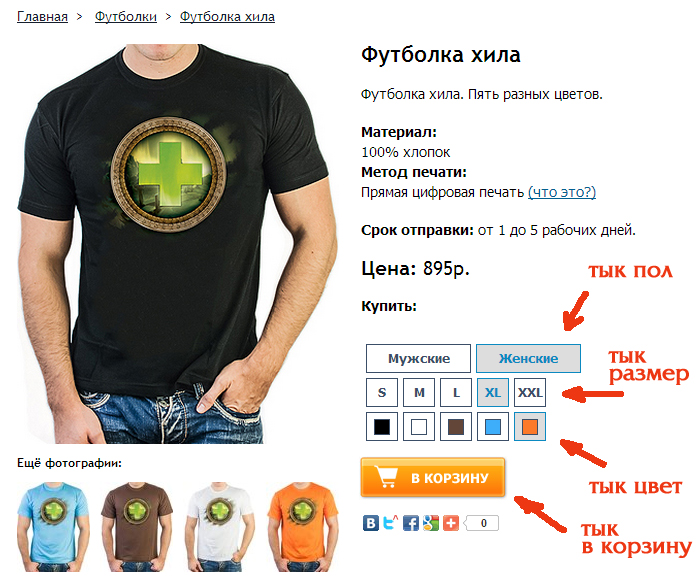699x586 pixels.
Task: Pick the orange color swatch
Action: tap(530, 426)
